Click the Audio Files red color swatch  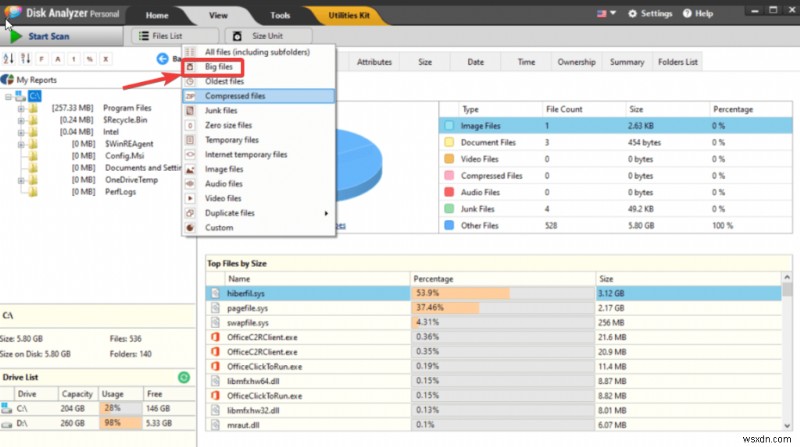point(449,192)
